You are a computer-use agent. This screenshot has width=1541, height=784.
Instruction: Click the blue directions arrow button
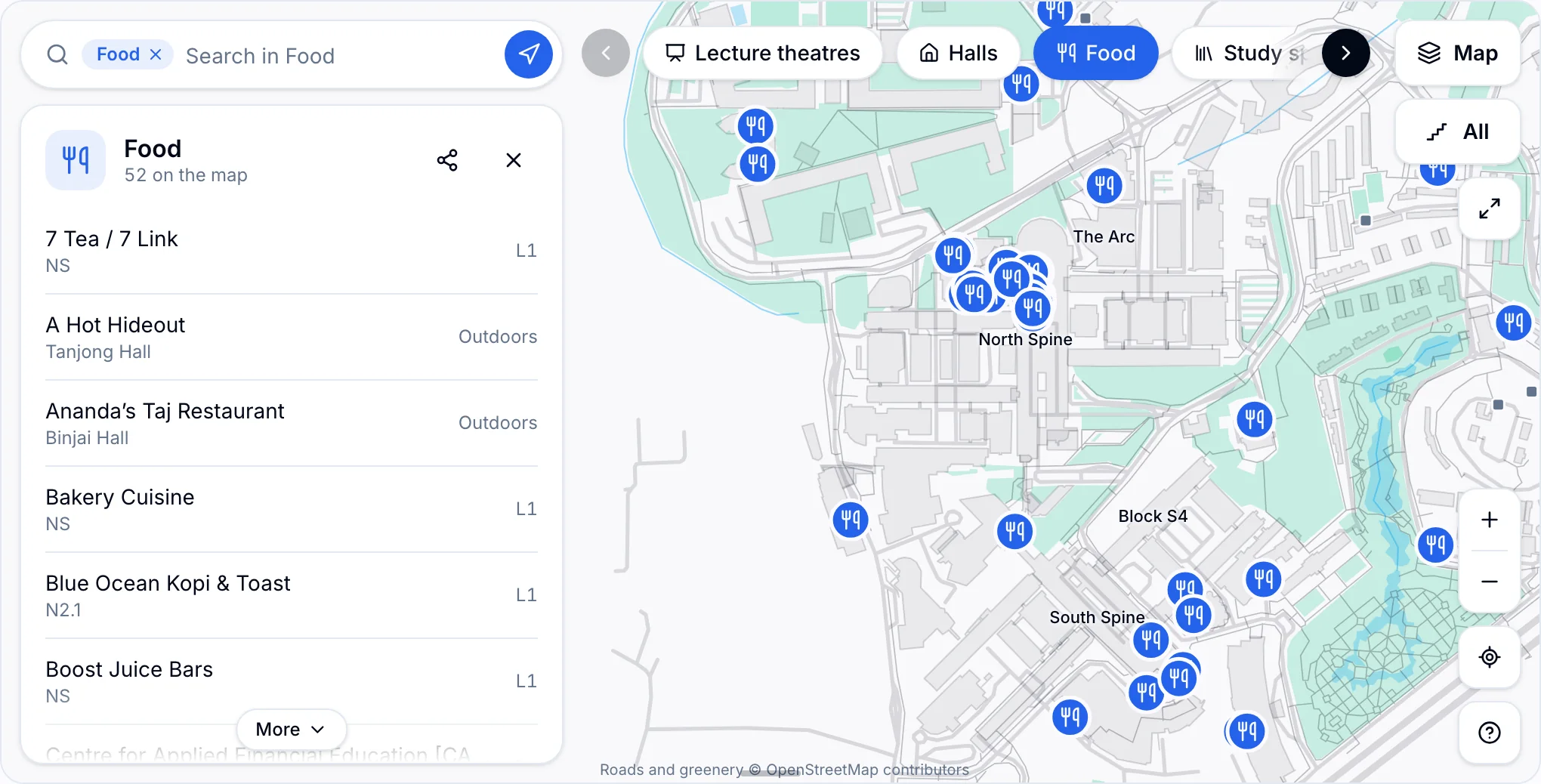click(529, 54)
